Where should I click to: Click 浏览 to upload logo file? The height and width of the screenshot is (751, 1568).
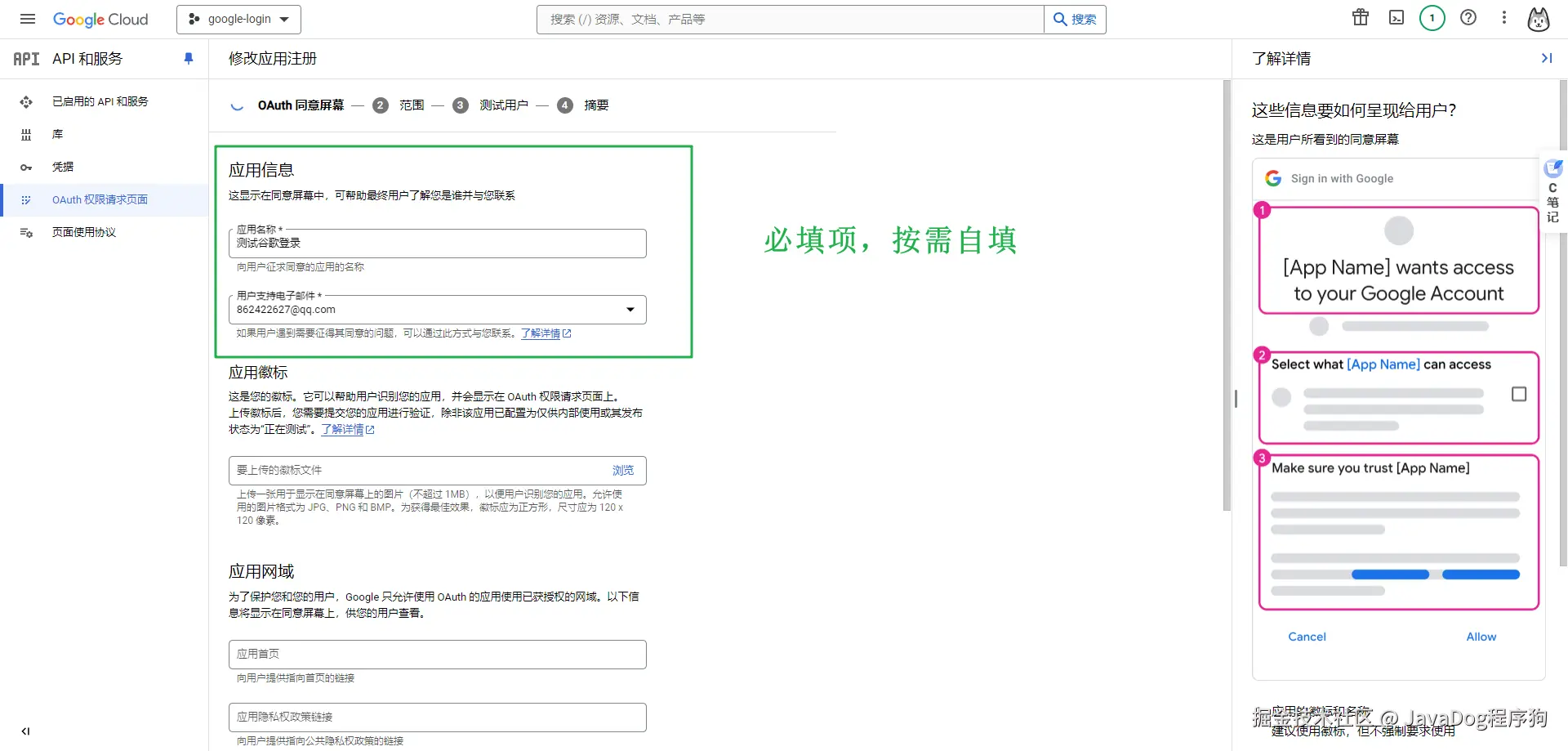coord(623,470)
